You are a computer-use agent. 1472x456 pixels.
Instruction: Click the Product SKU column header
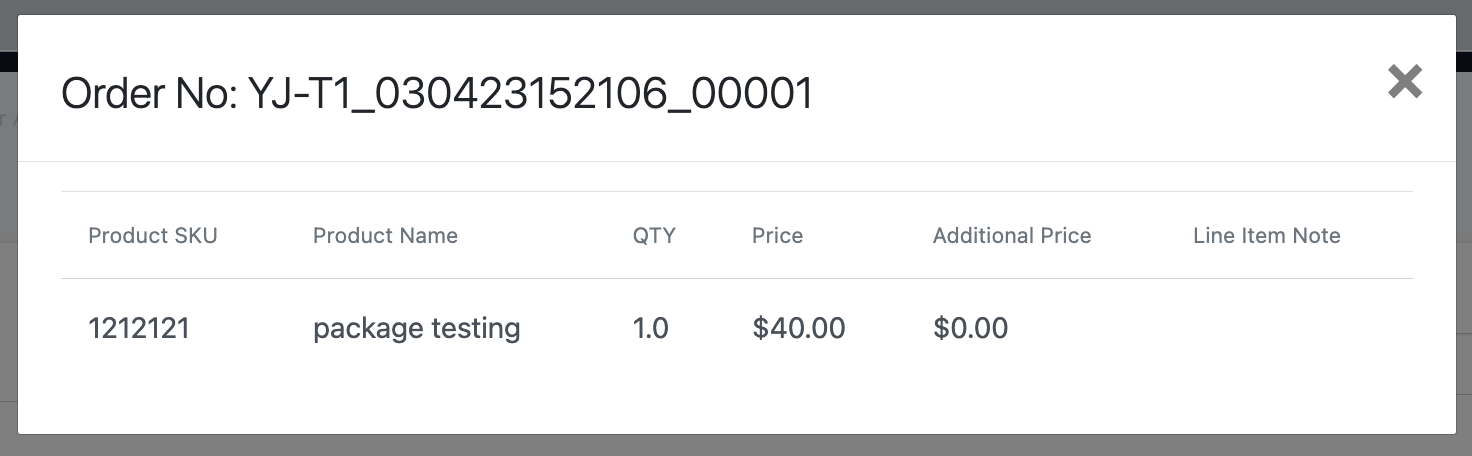pos(152,236)
